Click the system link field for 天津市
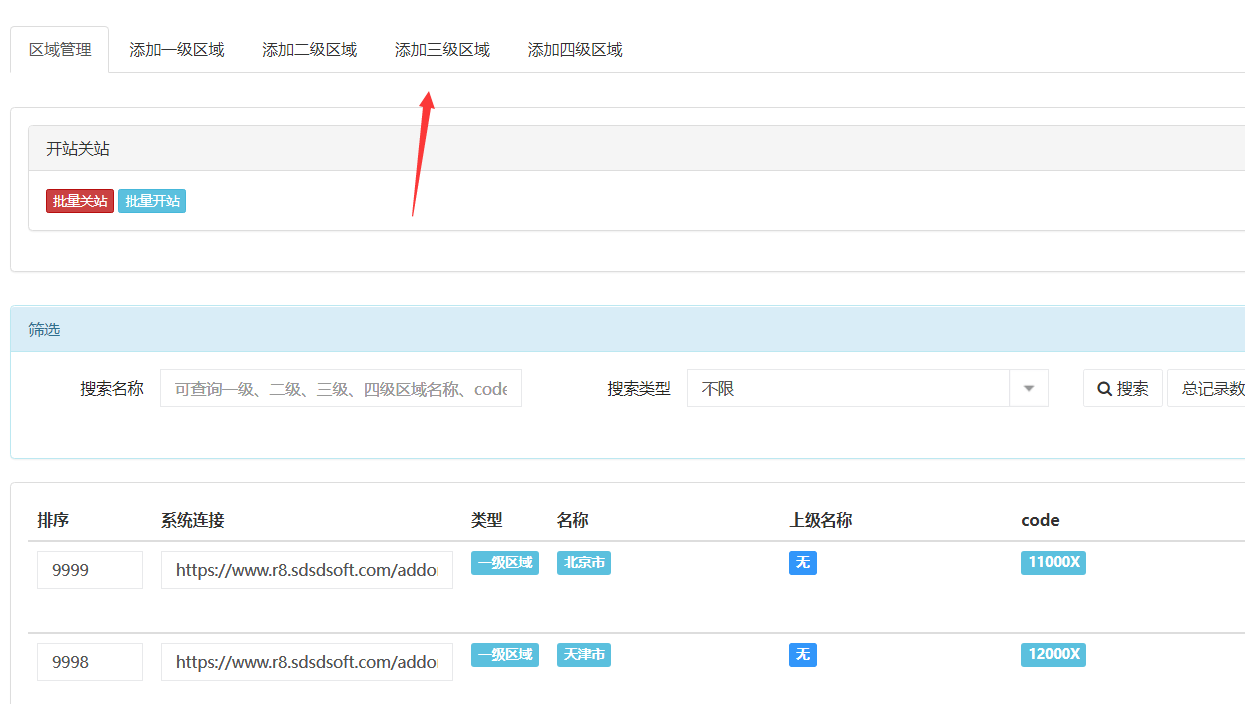The height and width of the screenshot is (704, 1245). tap(306, 662)
